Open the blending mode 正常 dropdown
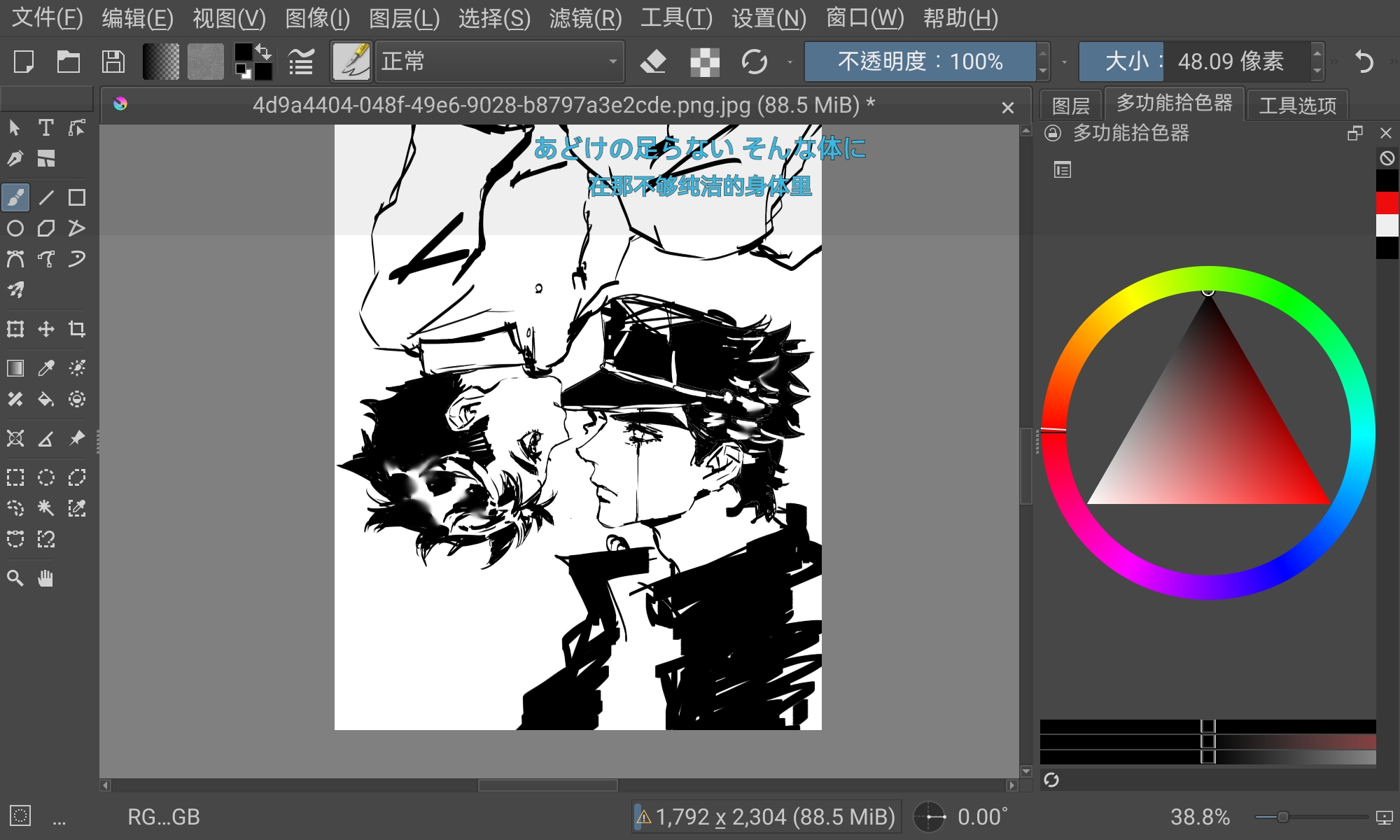This screenshot has height=840, width=1400. pos(500,62)
